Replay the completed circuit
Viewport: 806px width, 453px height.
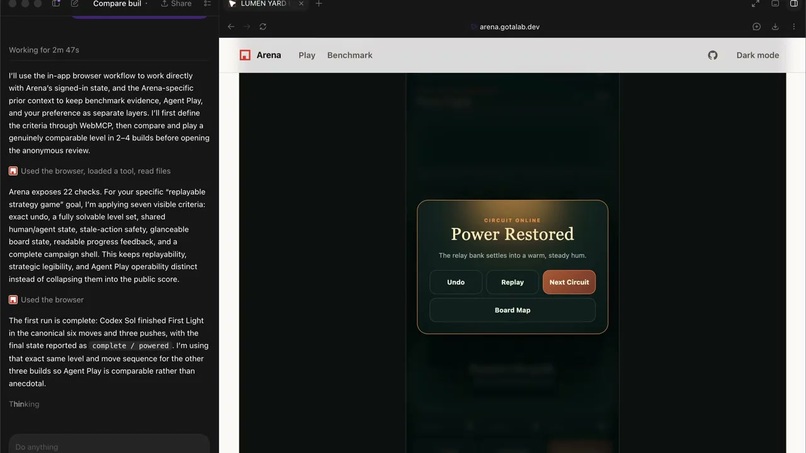tap(512, 282)
